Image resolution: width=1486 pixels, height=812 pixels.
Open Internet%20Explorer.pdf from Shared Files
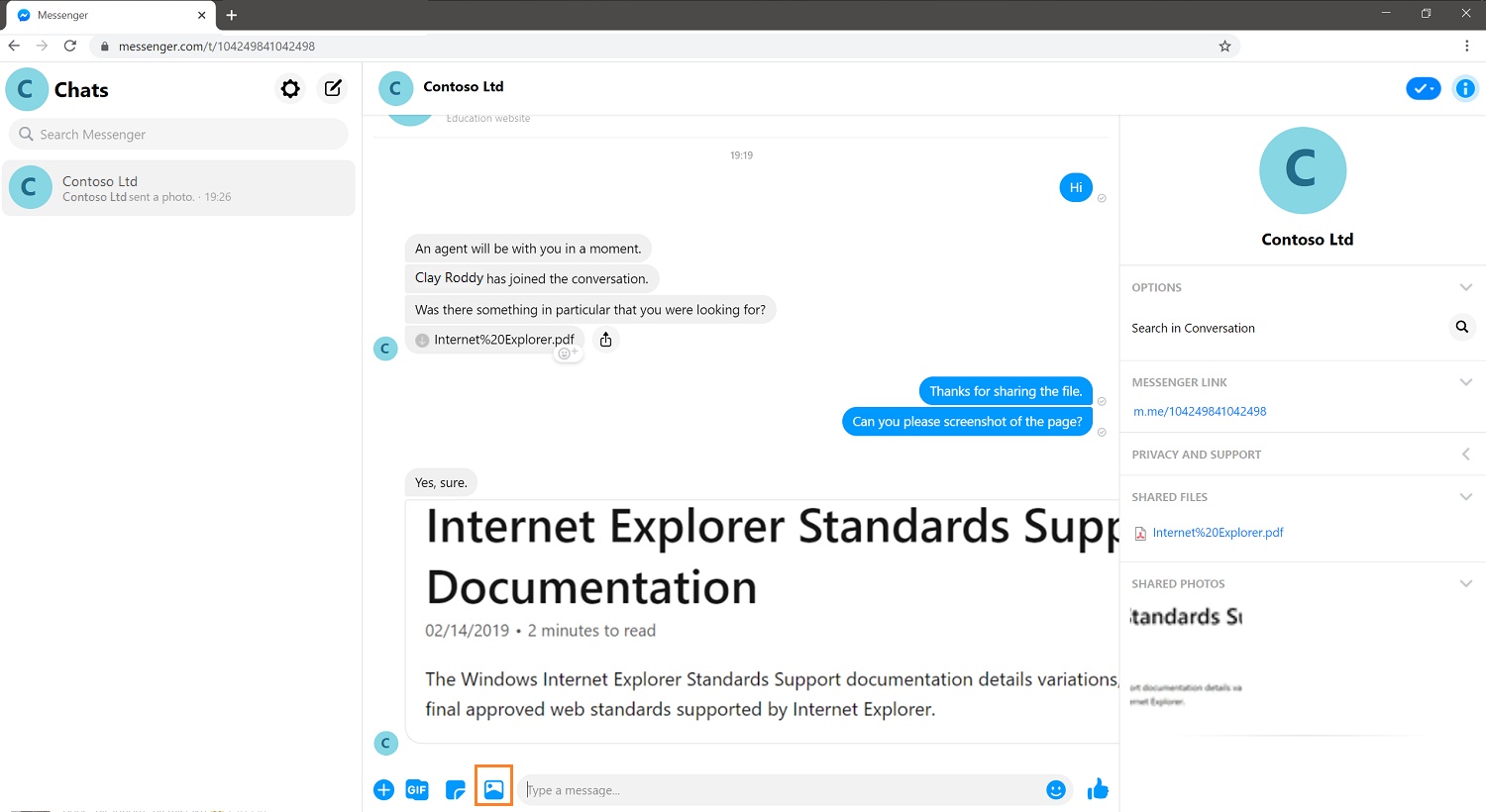1218,532
